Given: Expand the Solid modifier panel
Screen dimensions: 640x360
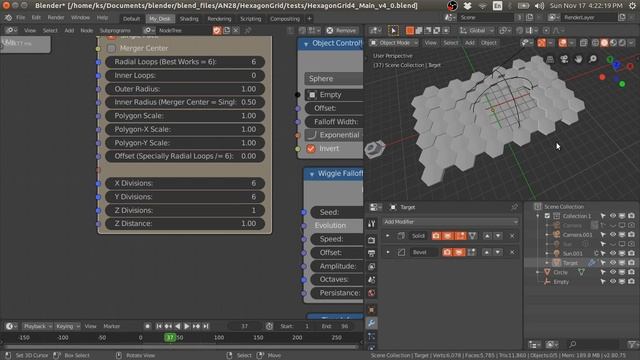Looking at the screenshot, I should pyautogui.click(x=387, y=236).
